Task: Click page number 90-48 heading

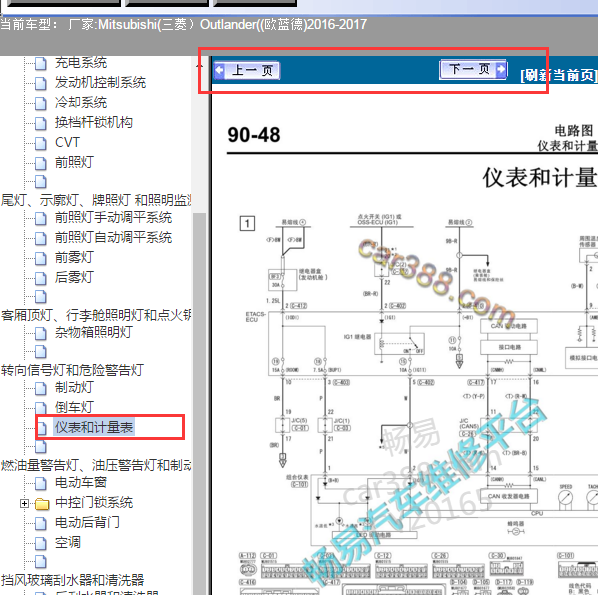Action: [254, 135]
